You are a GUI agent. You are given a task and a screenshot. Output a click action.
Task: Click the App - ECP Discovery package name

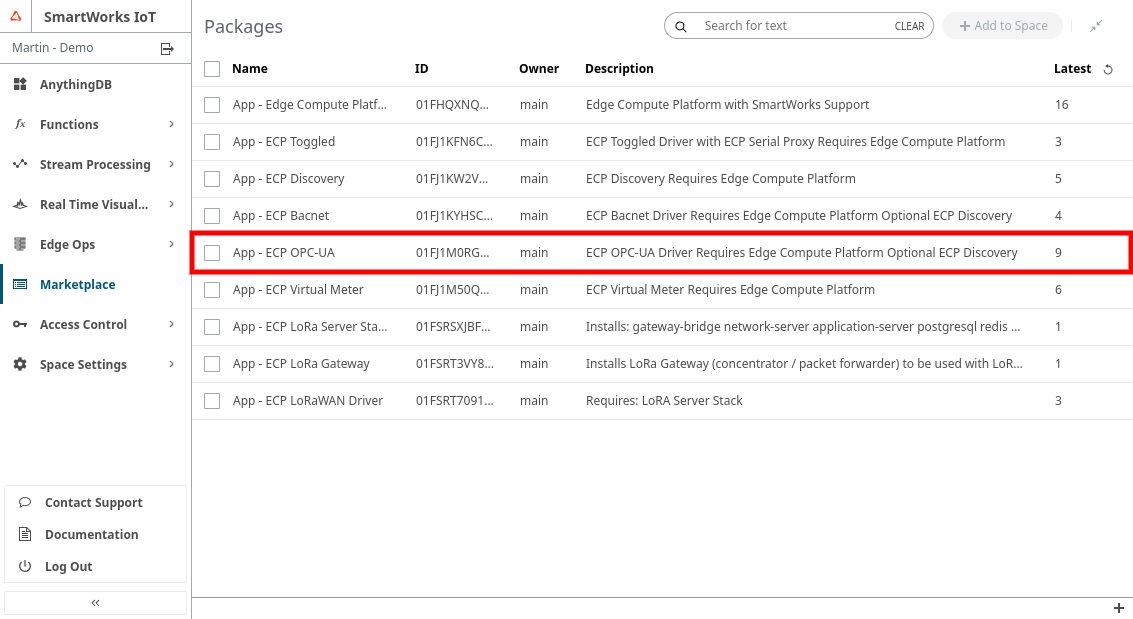click(288, 178)
